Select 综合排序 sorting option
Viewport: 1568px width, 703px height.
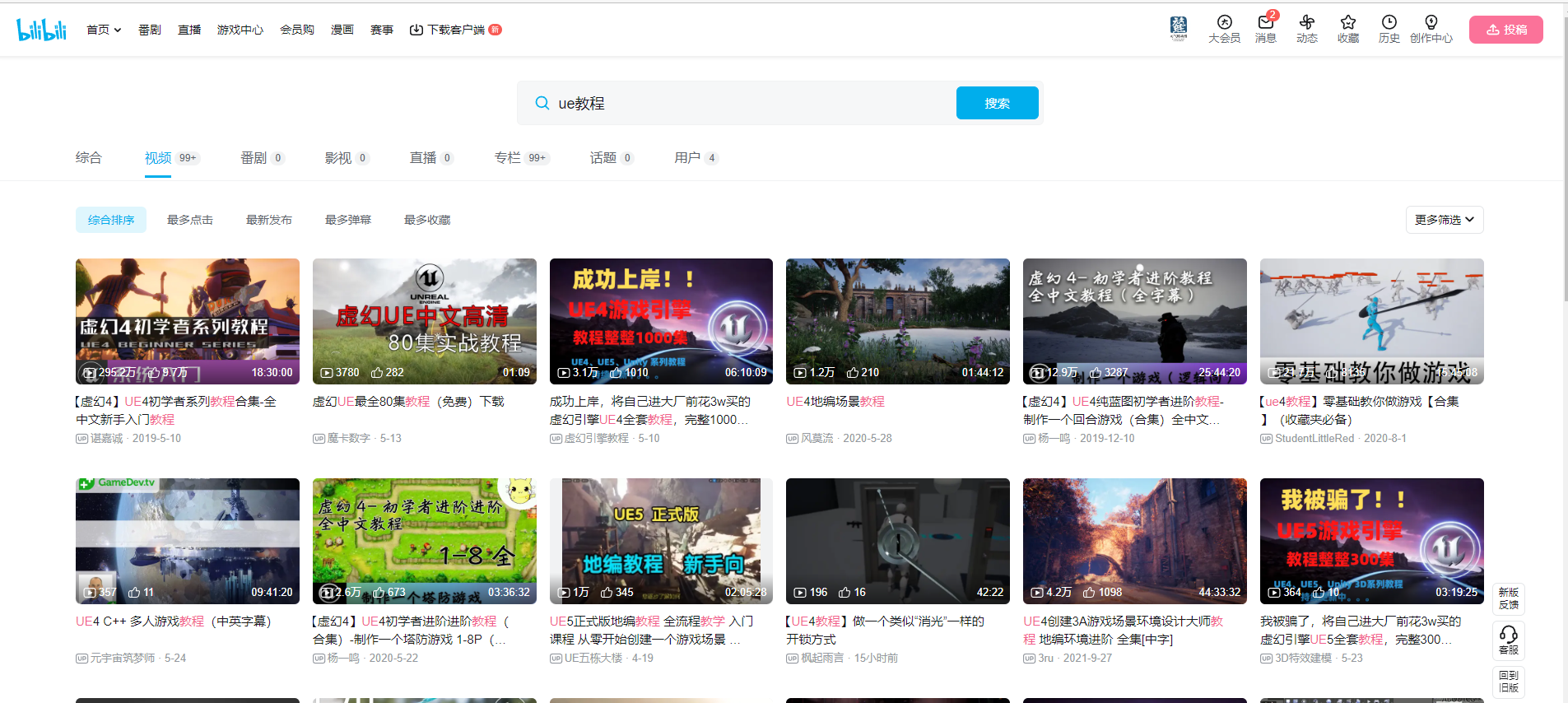111,220
